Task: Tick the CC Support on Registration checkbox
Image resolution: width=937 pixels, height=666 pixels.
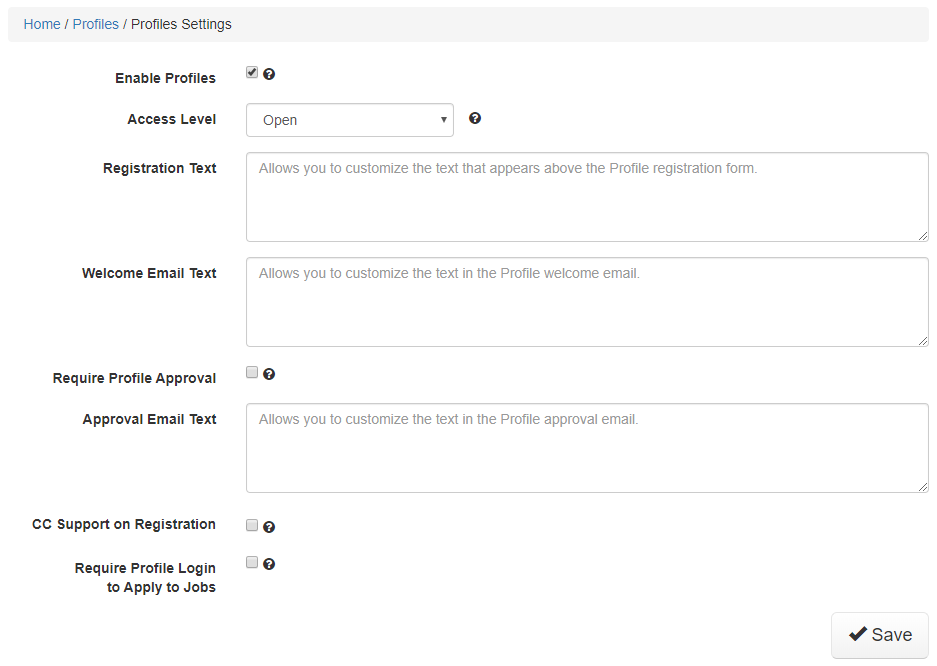Action: (x=252, y=525)
